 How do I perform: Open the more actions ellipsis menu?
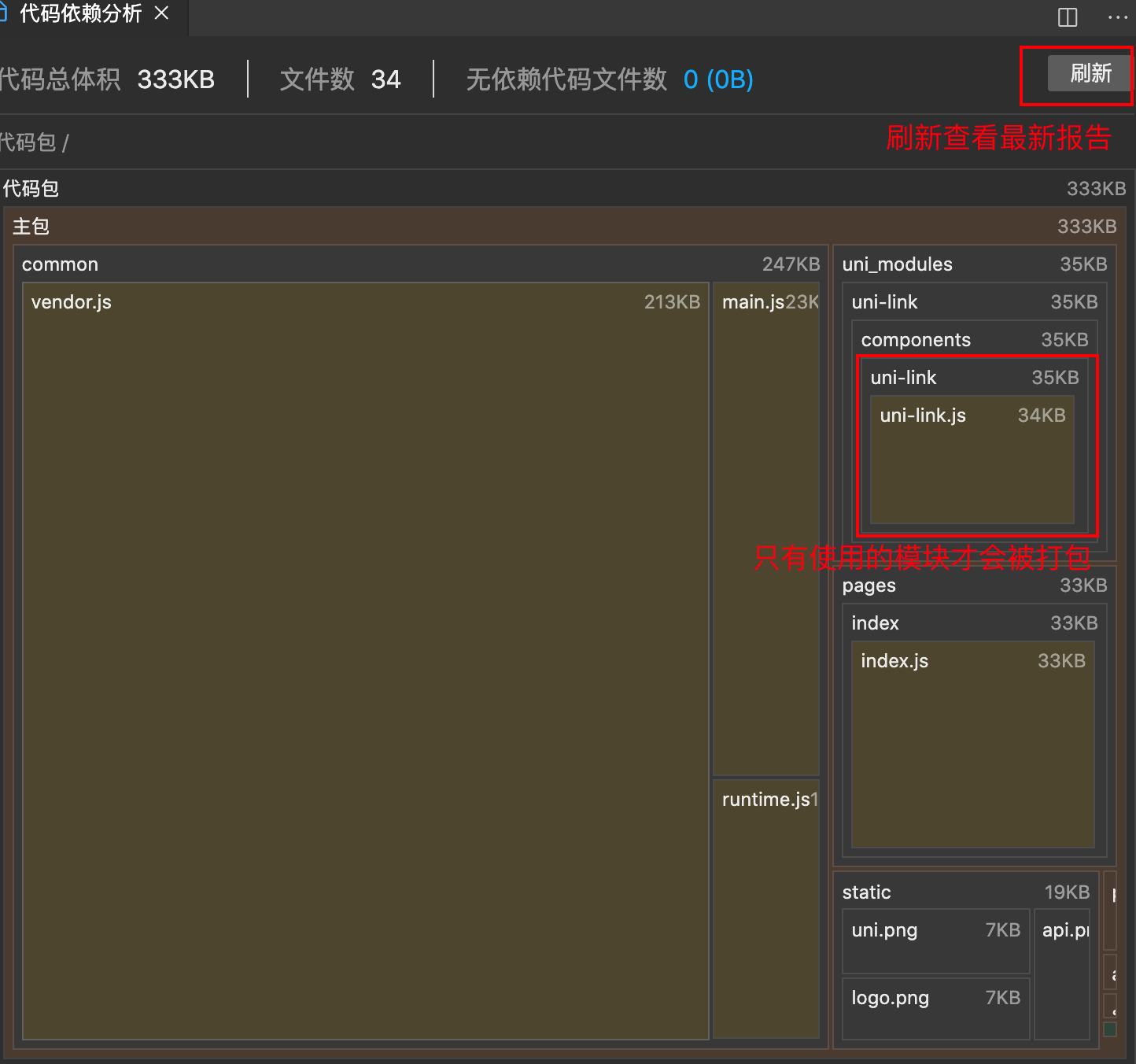pyautogui.click(x=1117, y=17)
